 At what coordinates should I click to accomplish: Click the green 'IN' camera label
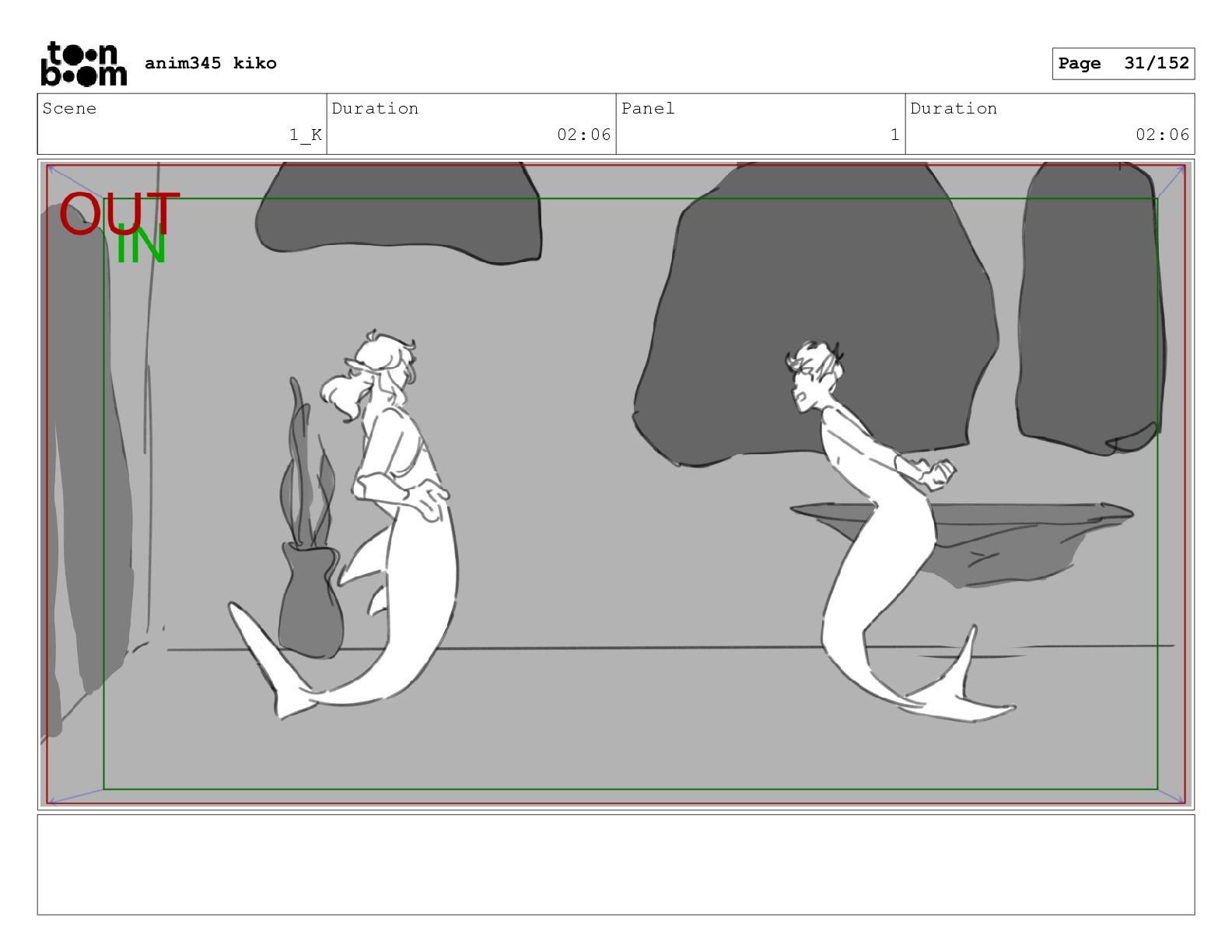(141, 244)
